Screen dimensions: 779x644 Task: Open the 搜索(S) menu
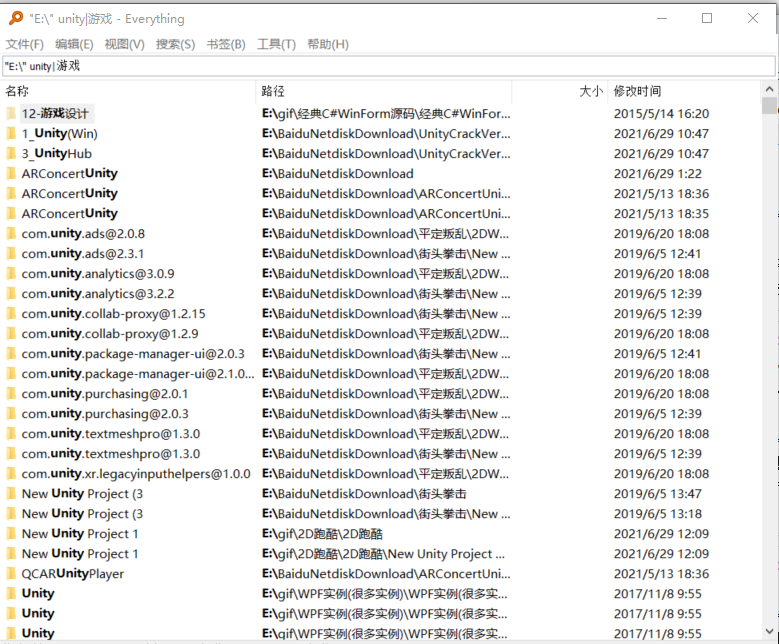[x=175, y=44]
